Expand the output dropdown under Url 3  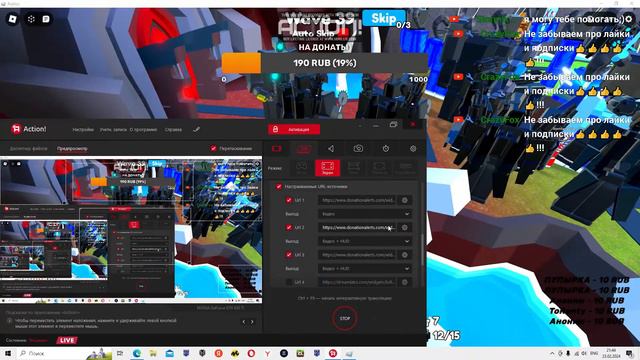pos(365,269)
